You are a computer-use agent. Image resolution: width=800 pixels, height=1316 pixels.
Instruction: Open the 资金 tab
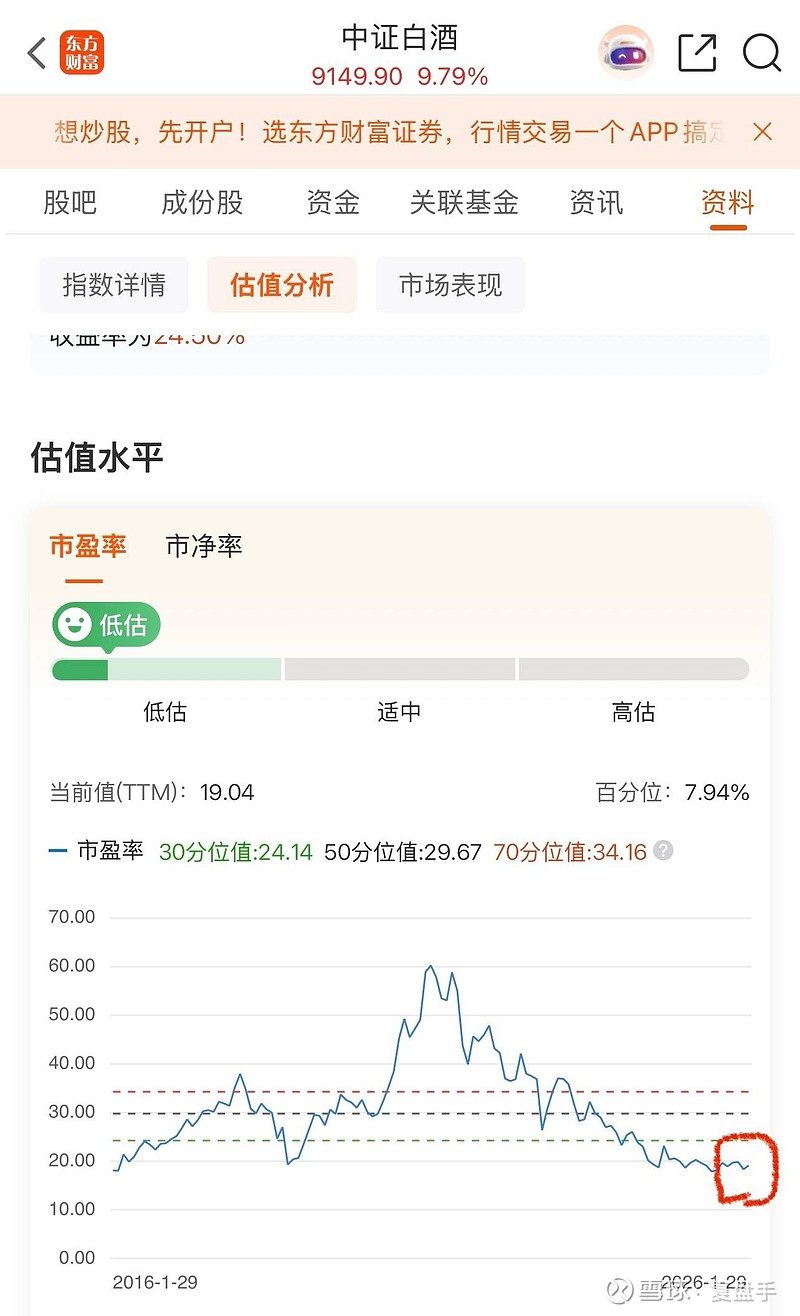pyautogui.click(x=333, y=203)
